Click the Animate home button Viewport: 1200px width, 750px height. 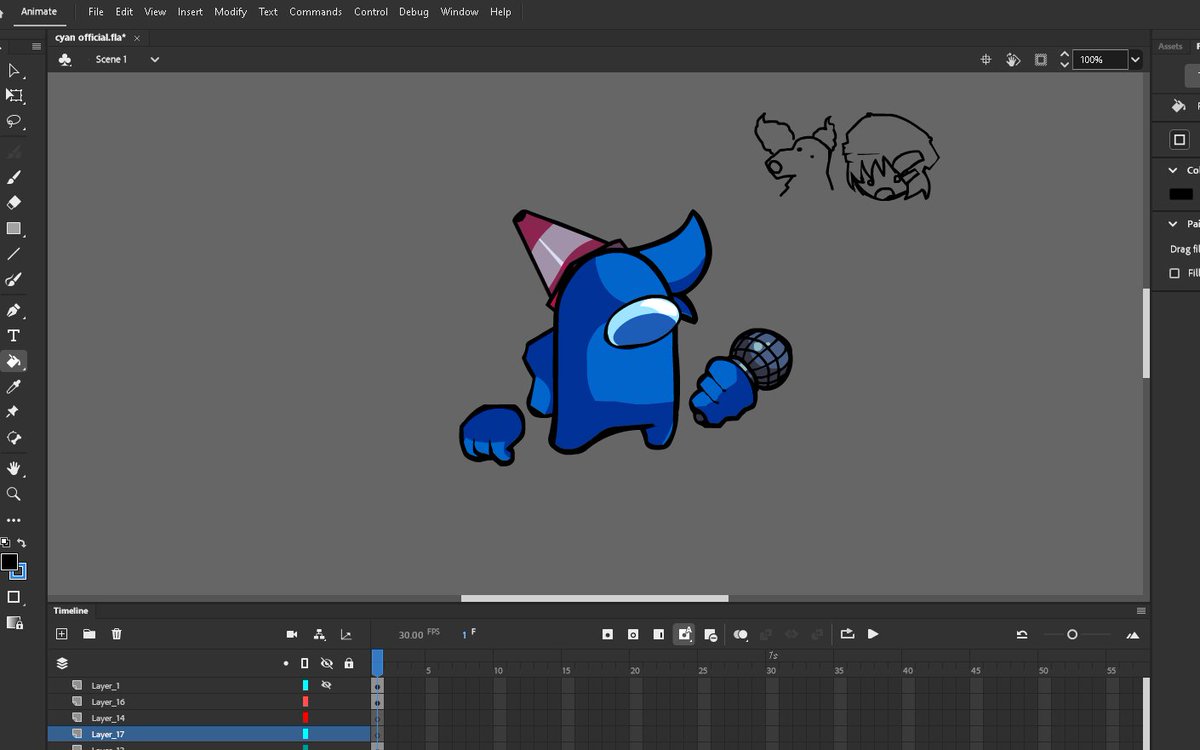[x=39, y=12]
